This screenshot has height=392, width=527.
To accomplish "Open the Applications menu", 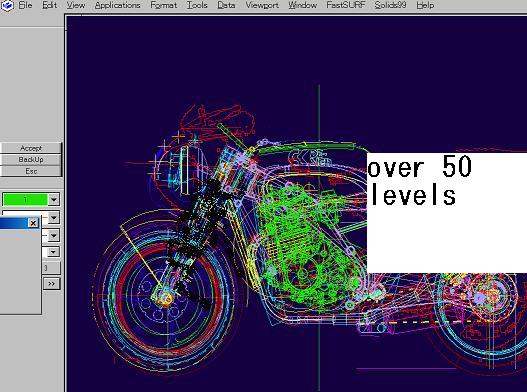I will tap(117, 5).
